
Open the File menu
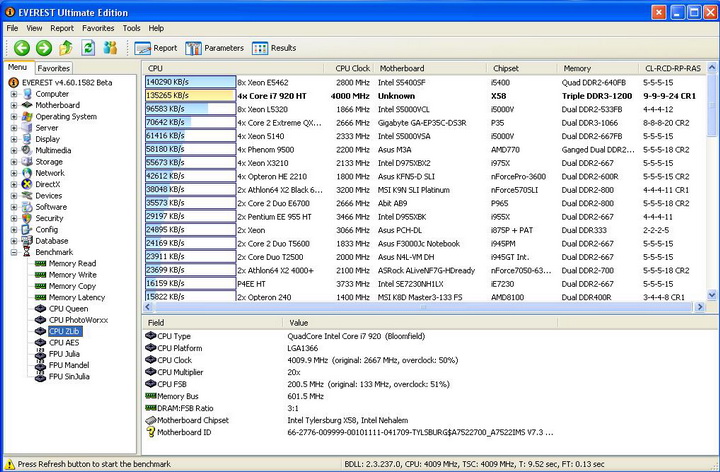point(12,28)
